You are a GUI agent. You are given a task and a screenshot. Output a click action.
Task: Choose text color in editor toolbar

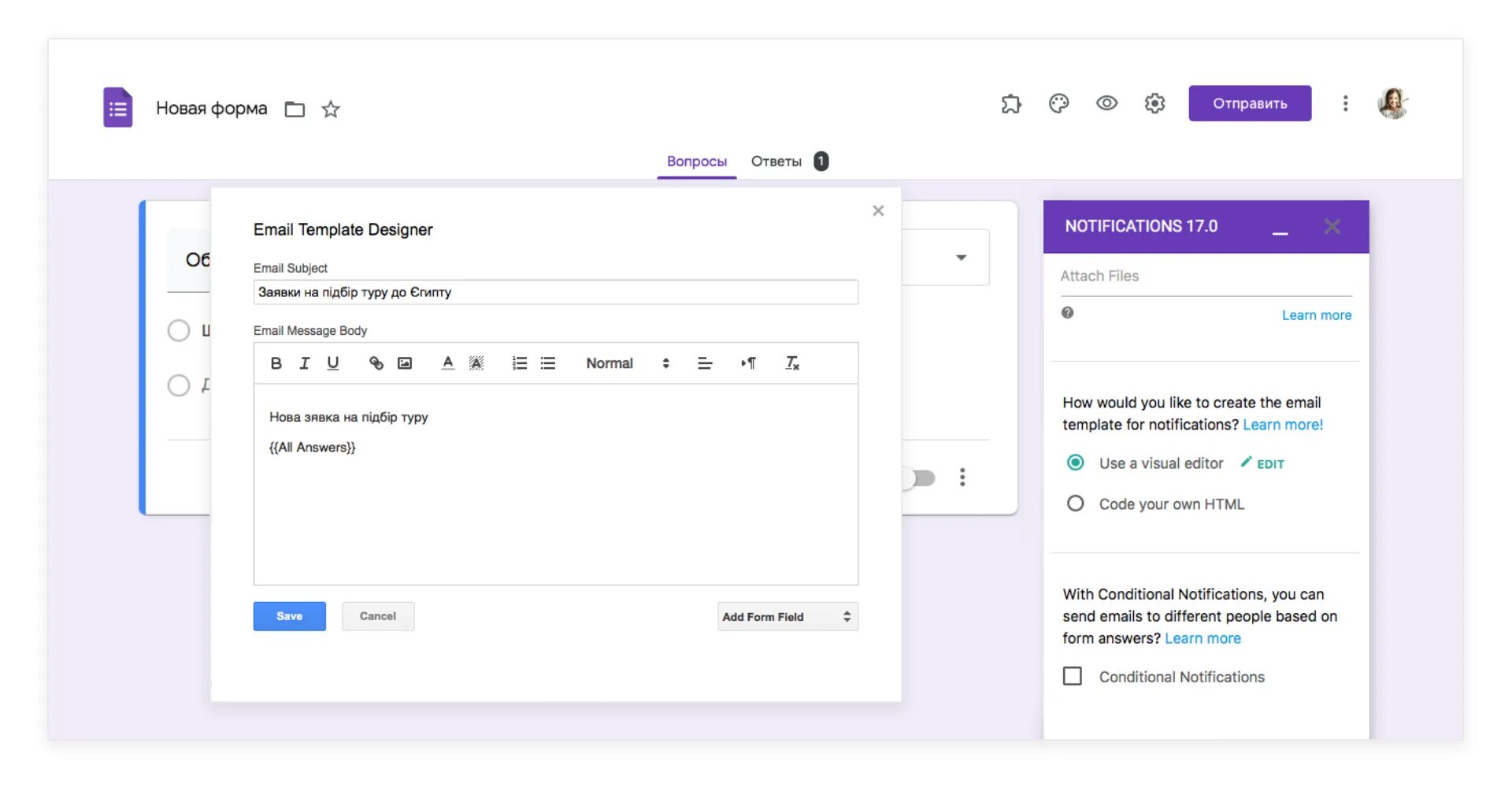pyautogui.click(x=447, y=363)
